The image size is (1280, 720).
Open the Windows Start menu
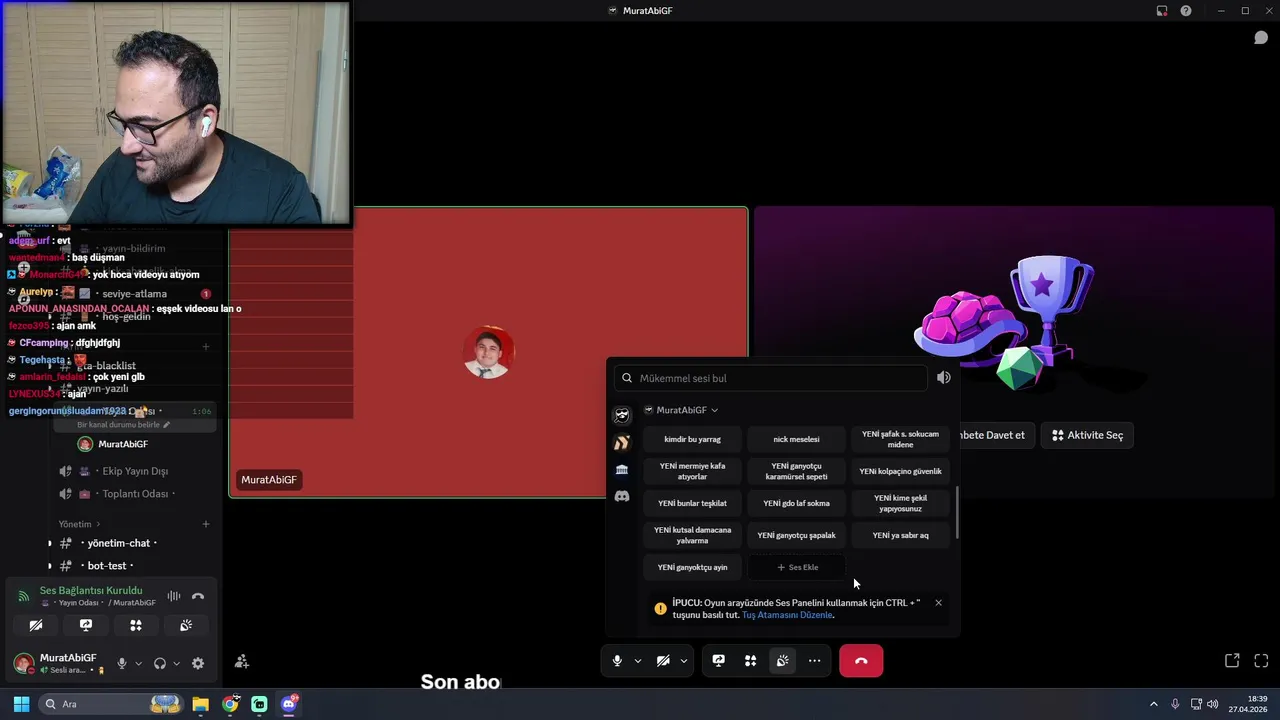pyautogui.click(x=21, y=704)
